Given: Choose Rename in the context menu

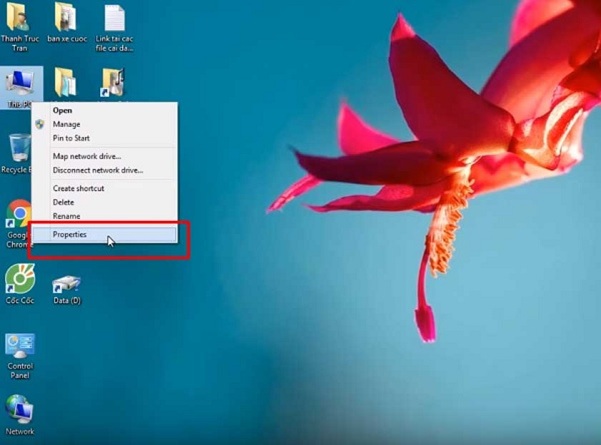Looking at the screenshot, I should (x=104, y=216).
